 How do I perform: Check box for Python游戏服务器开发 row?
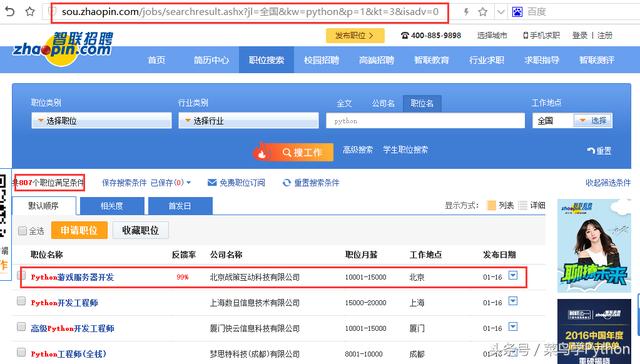point(21,275)
